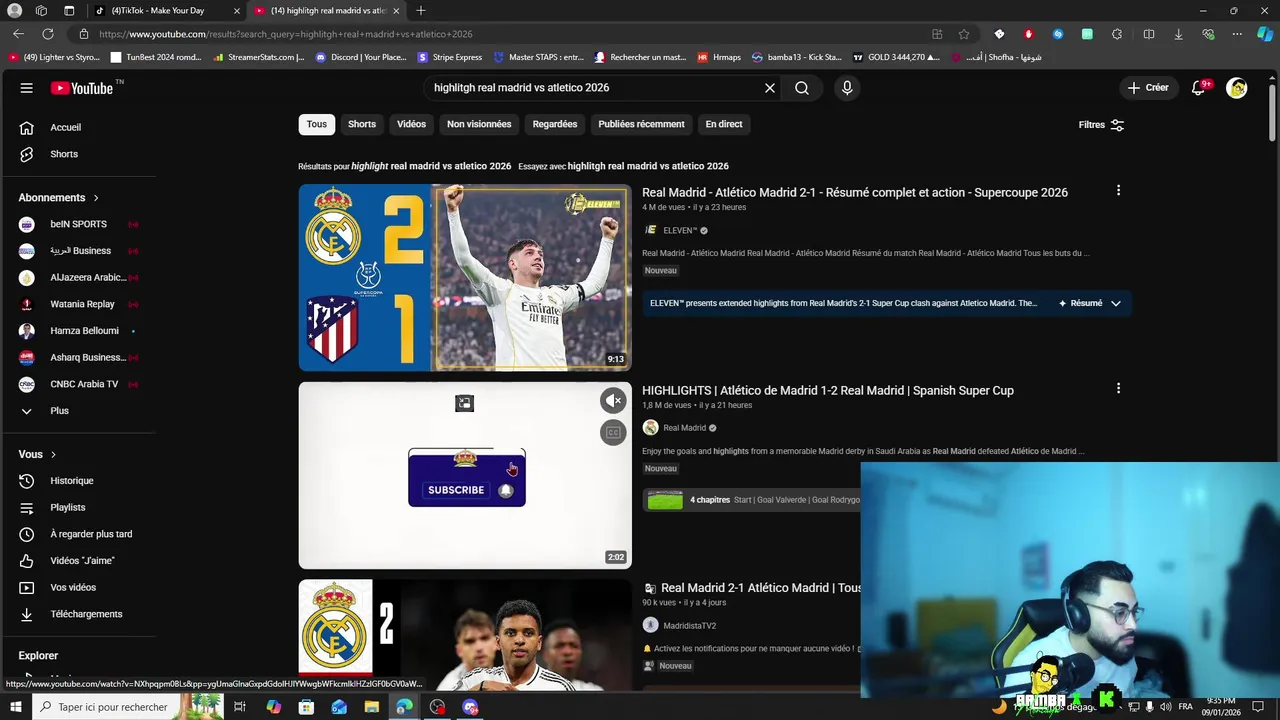Viewport: 1280px width, 720px height.
Task: Open browser downloads icon
Action: tap(1178, 34)
